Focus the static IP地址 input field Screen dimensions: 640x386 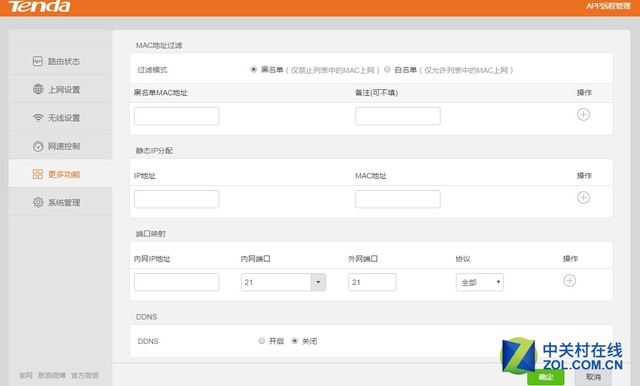[176, 199]
